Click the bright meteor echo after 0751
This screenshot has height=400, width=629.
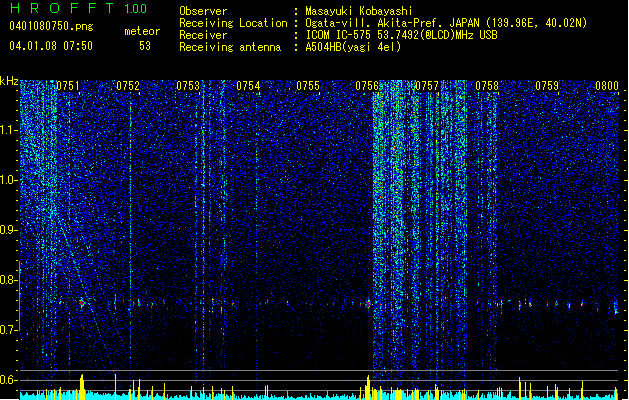[82, 303]
